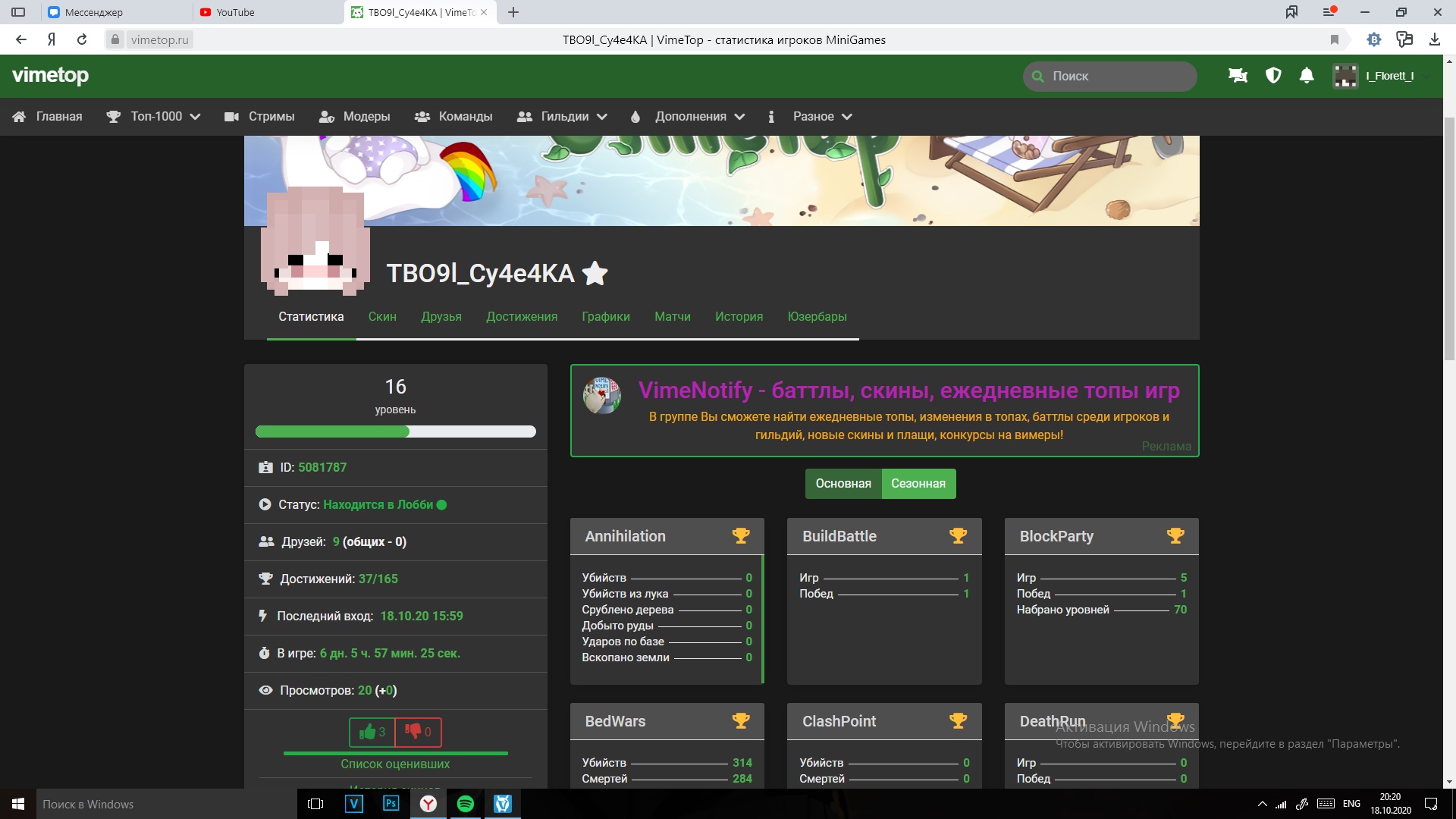Open the browser collections icon in title bar

tap(1291, 12)
